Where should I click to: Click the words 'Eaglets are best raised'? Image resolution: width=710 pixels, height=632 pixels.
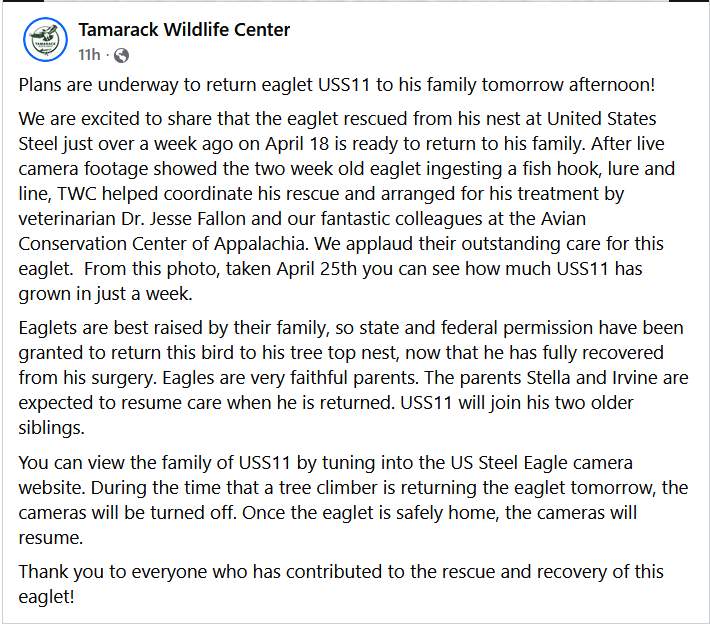point(110,328)
